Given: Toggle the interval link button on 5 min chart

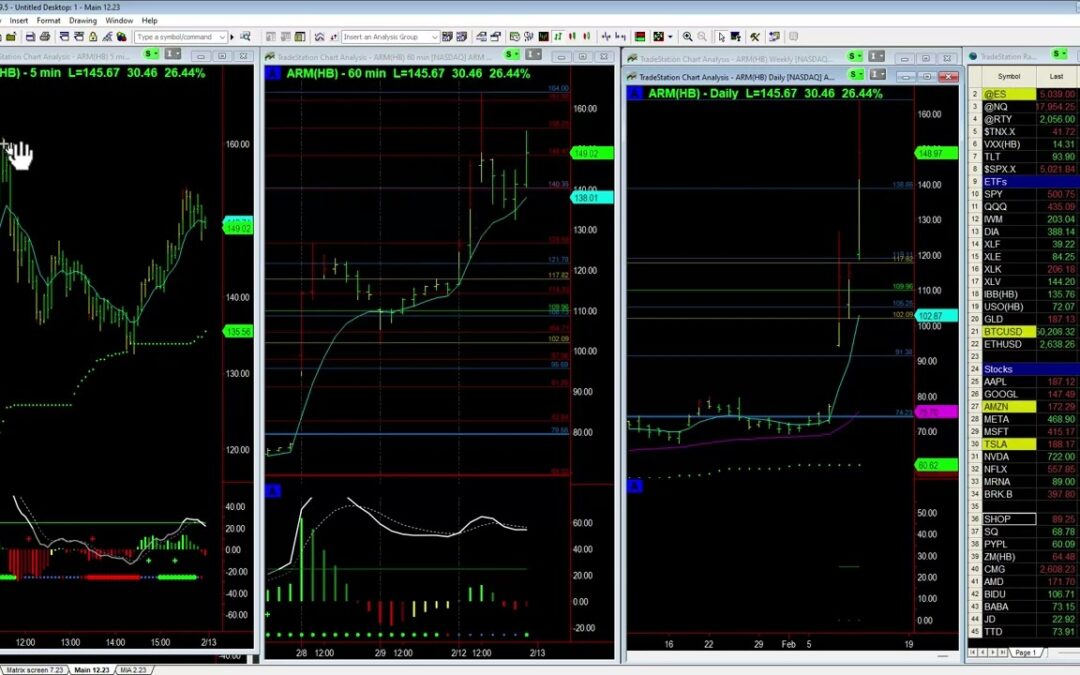Looking at the screenshot, I should click(x=170, y=55).
